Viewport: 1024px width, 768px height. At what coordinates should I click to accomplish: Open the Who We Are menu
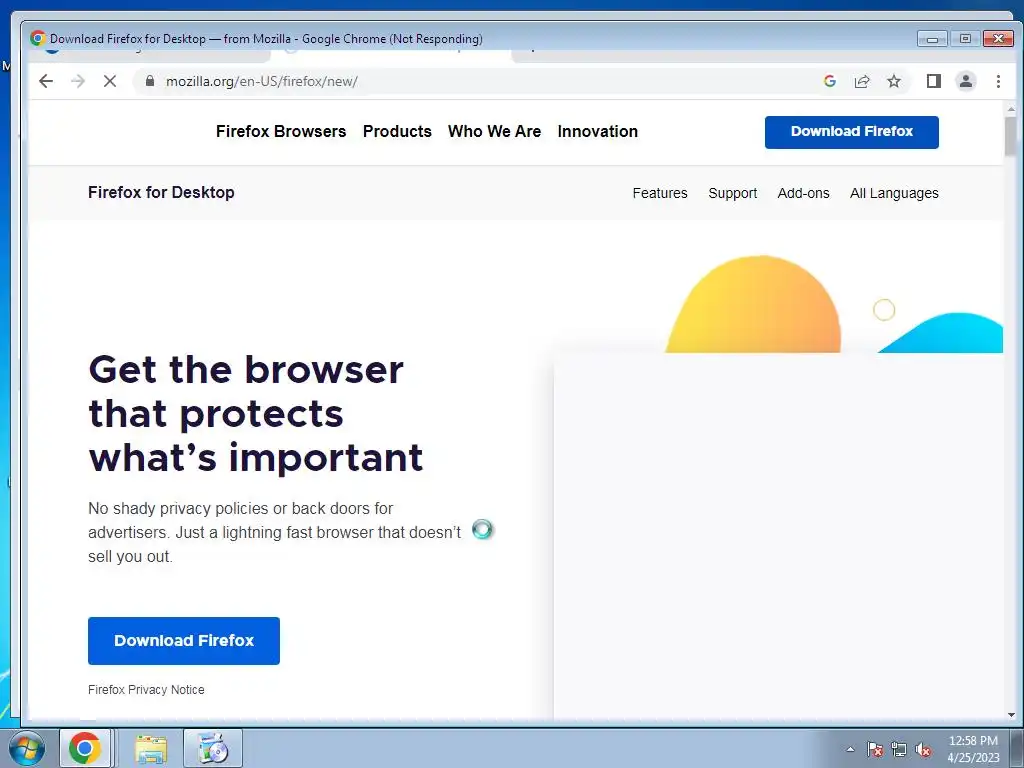[494, 131]
